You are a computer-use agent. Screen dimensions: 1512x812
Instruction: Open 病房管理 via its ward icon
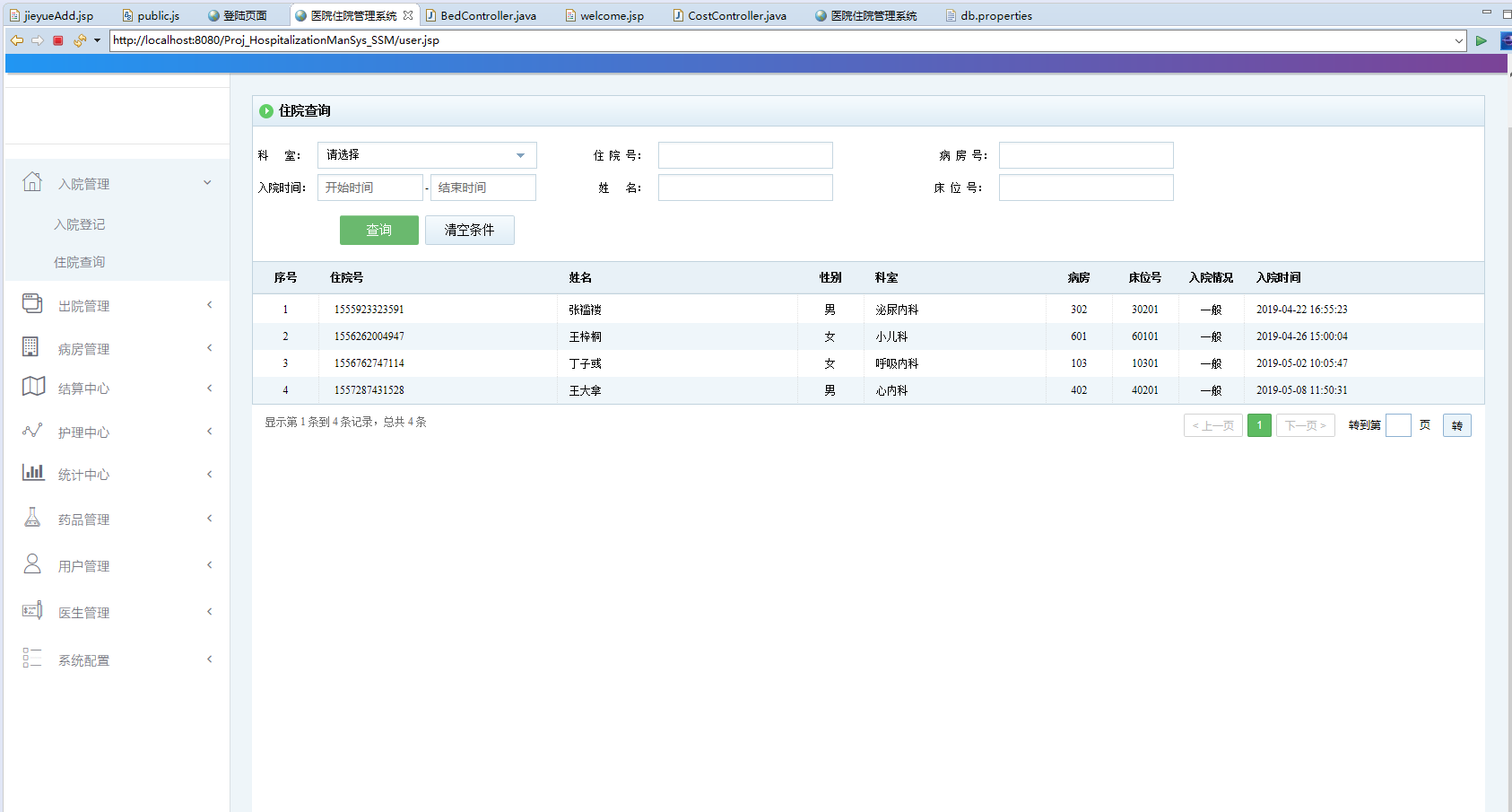click(x=32, y=348)
